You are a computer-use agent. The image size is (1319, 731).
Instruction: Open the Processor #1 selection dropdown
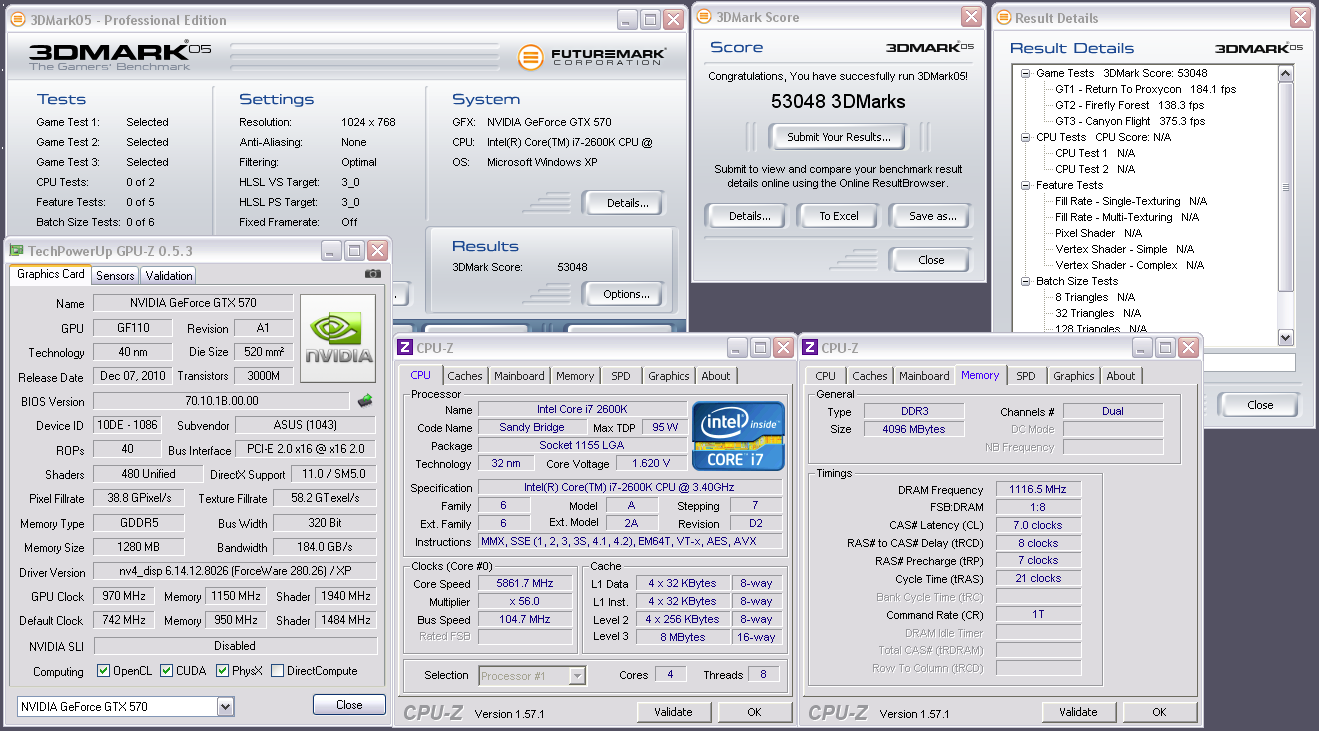(577, 676)
